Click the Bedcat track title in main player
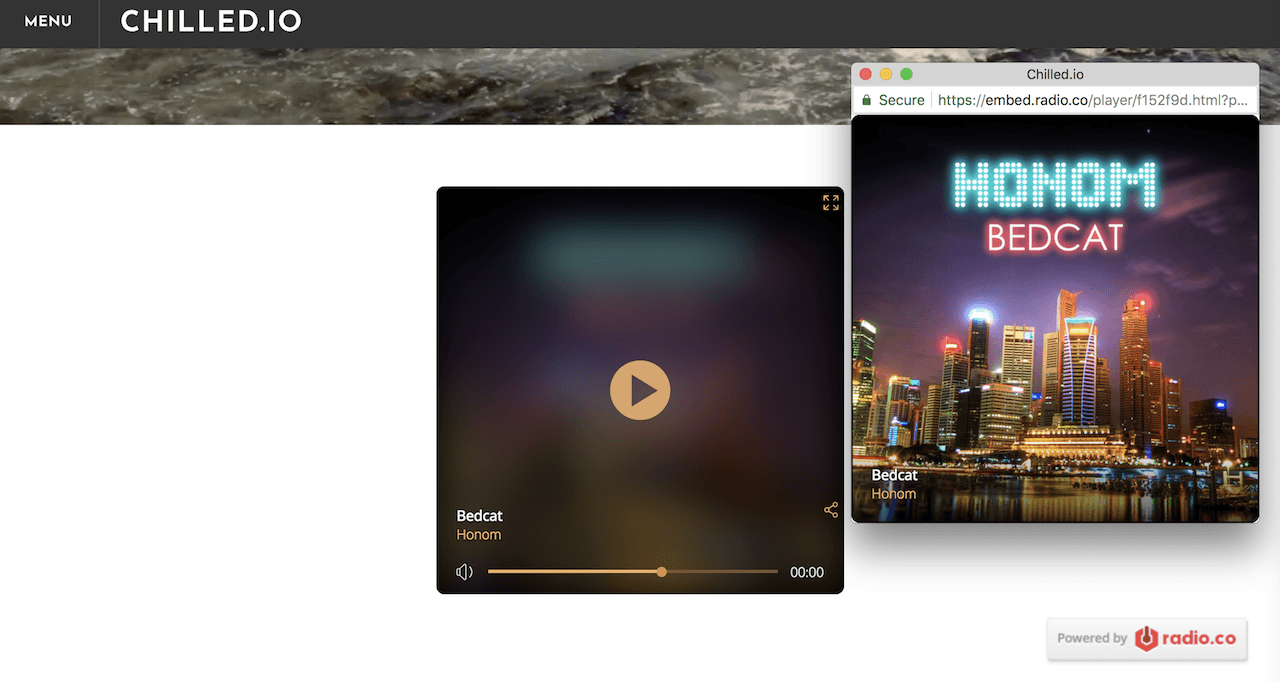The image size is (1280, 682). [x=480, y=516]
